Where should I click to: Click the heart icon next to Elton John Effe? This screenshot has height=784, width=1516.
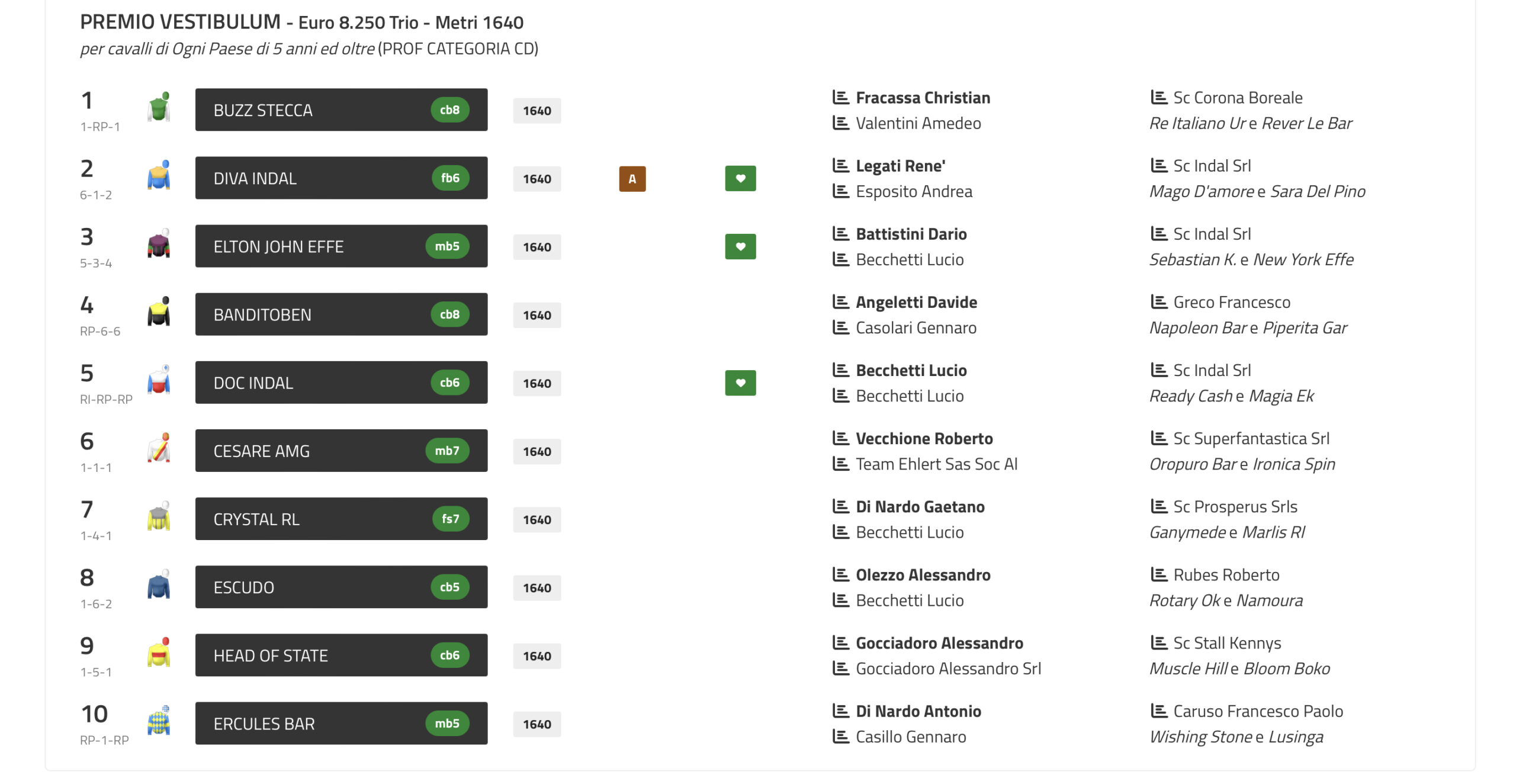740,246
